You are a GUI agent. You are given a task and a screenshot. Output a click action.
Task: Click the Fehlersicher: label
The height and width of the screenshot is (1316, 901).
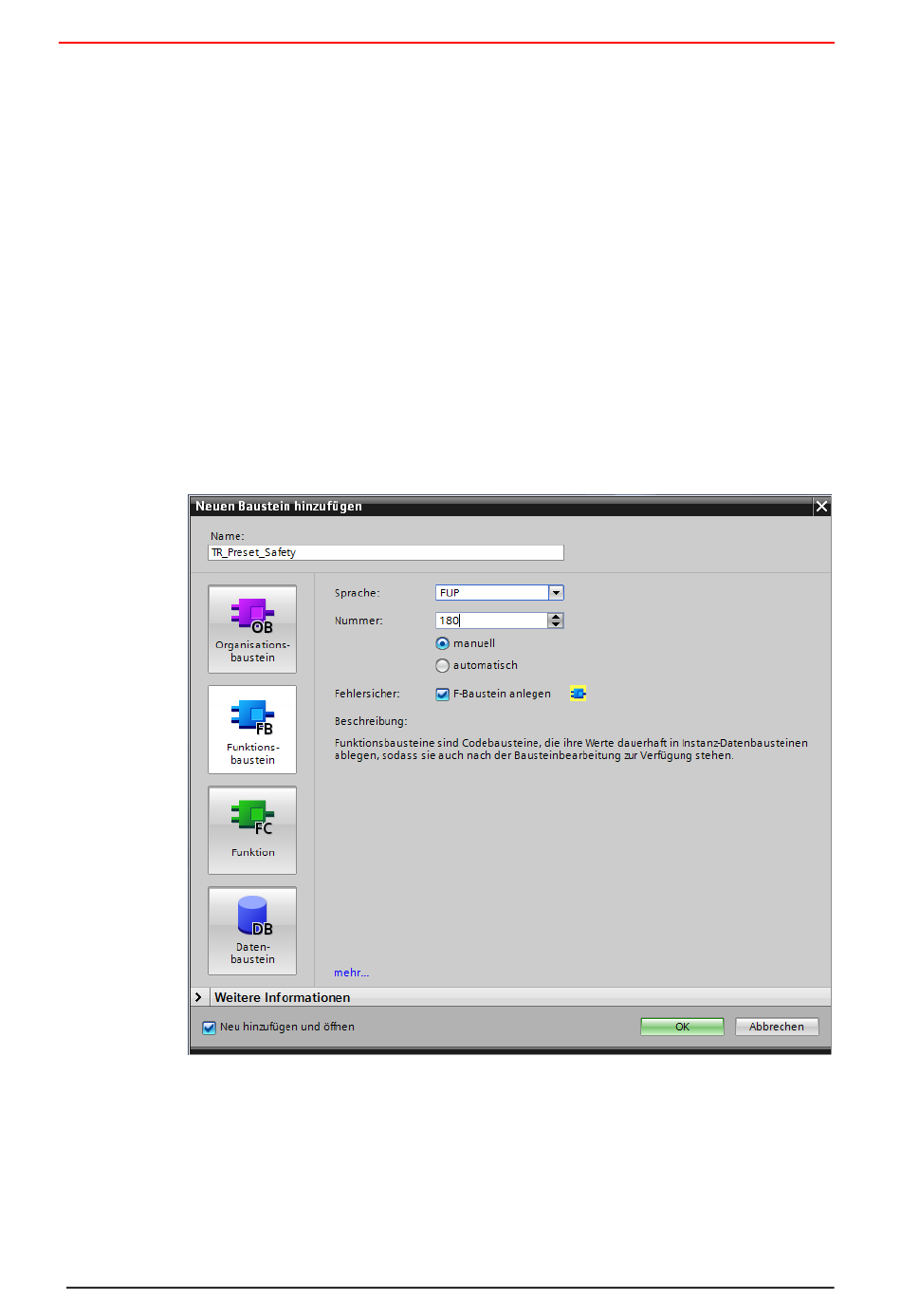click(367, 694)
